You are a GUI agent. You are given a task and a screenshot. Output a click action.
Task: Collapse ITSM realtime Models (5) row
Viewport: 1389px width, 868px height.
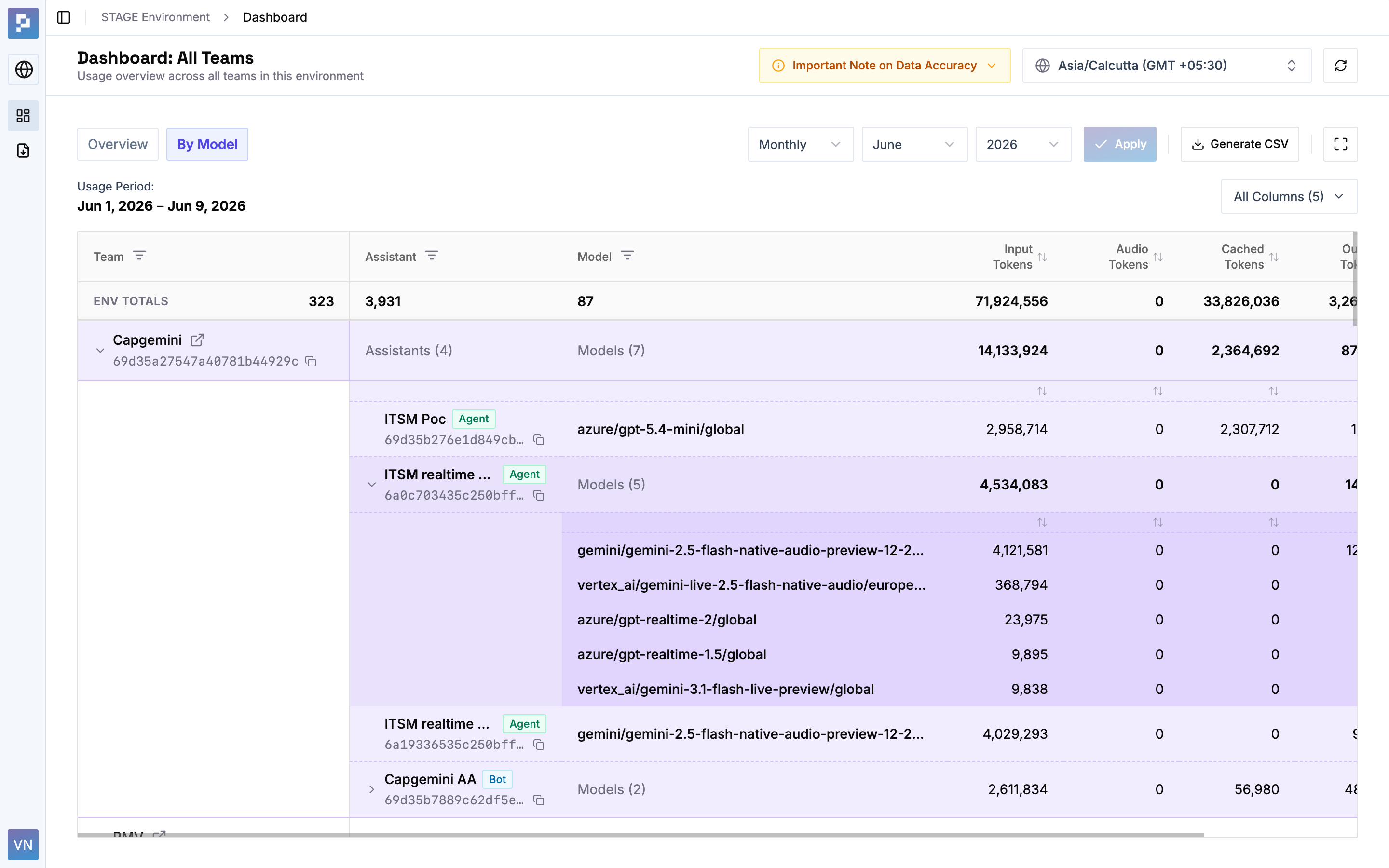(371, 485)
